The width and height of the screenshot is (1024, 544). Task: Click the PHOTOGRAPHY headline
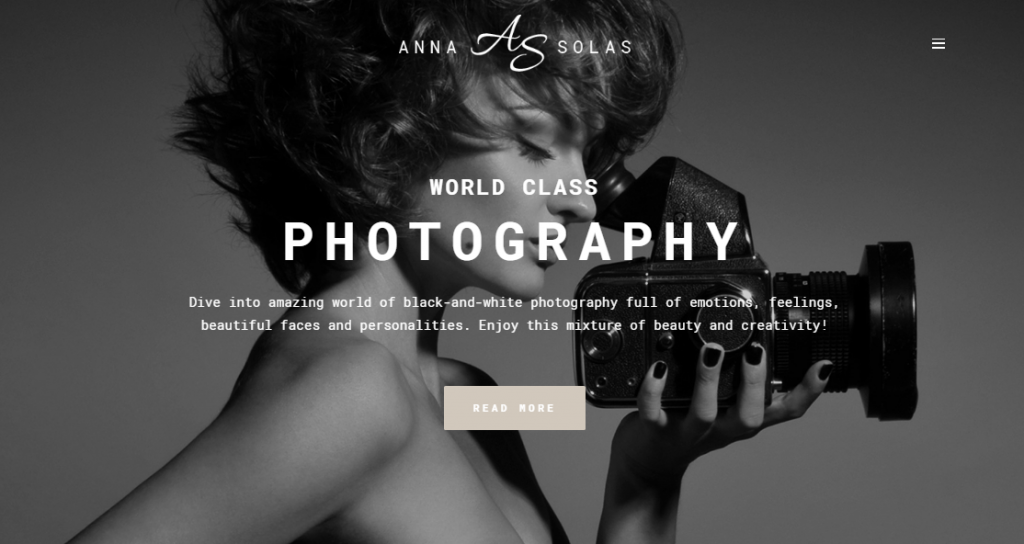(x=513, y=241)
